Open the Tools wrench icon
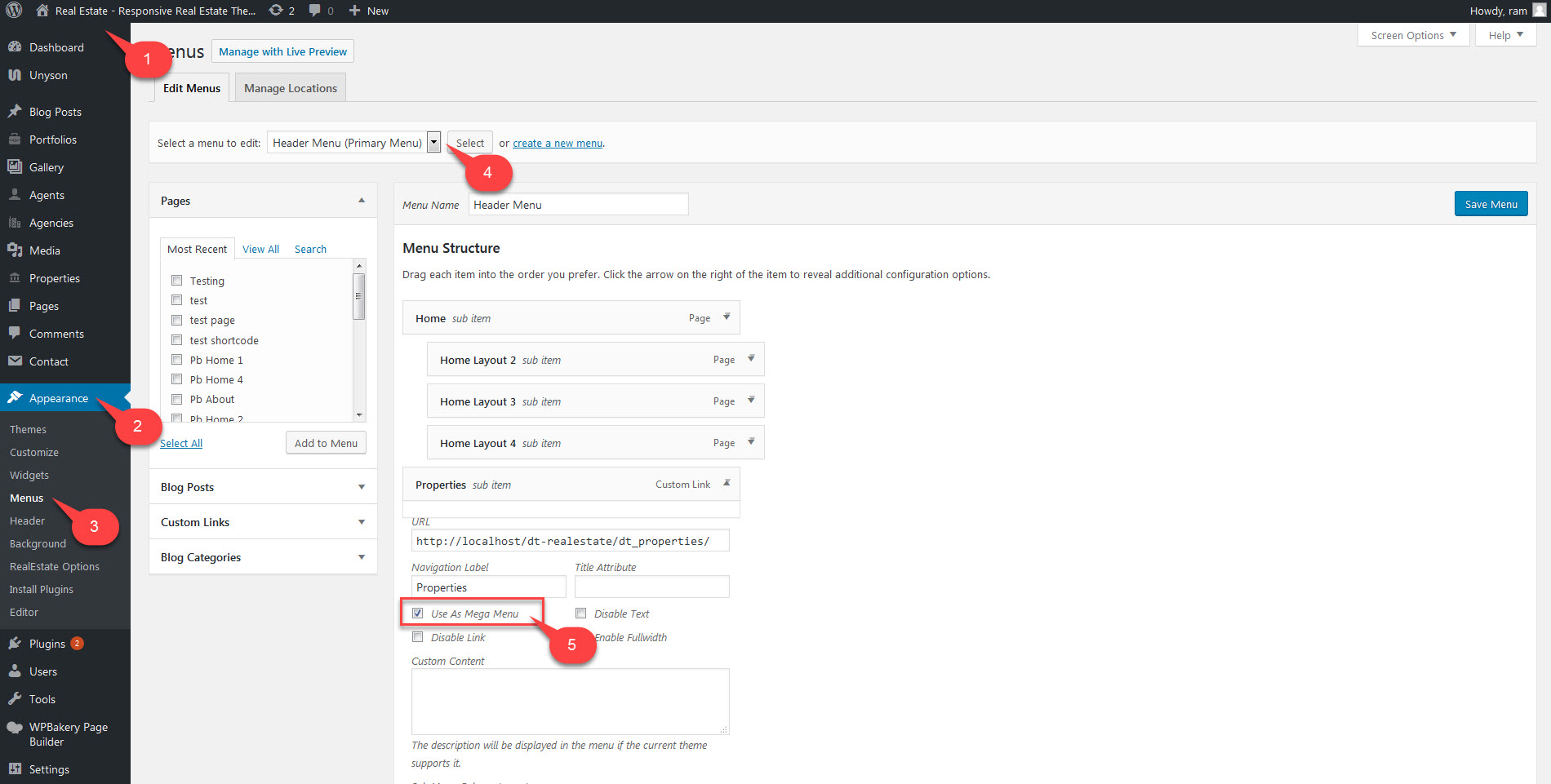 (15, 699)
